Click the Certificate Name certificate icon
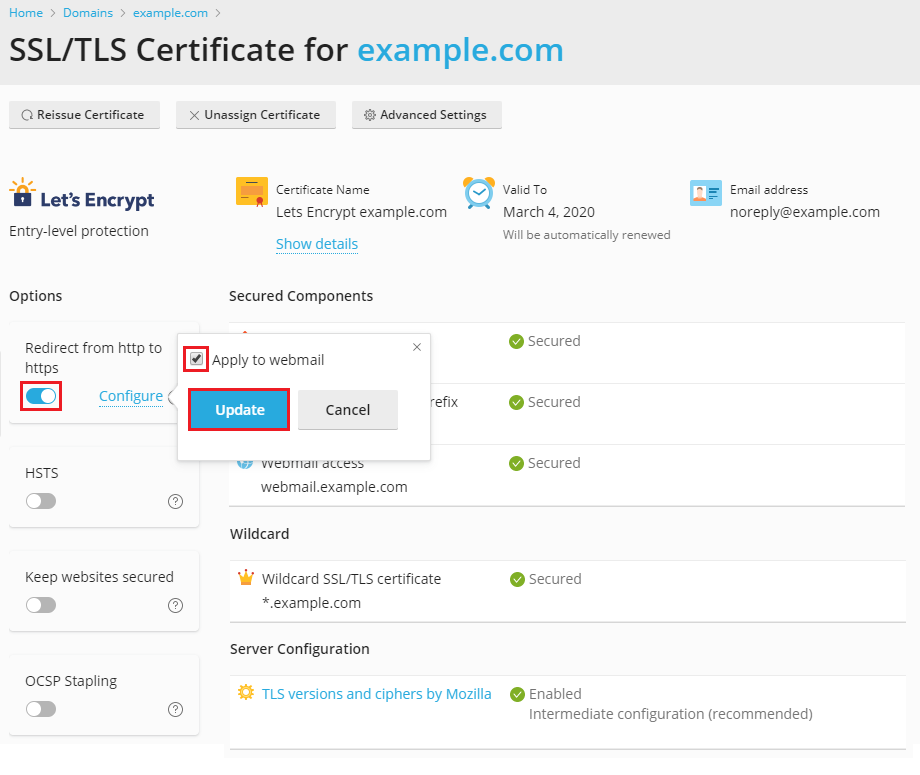This screenshot has height=775, width=920. tap(252, 191)
